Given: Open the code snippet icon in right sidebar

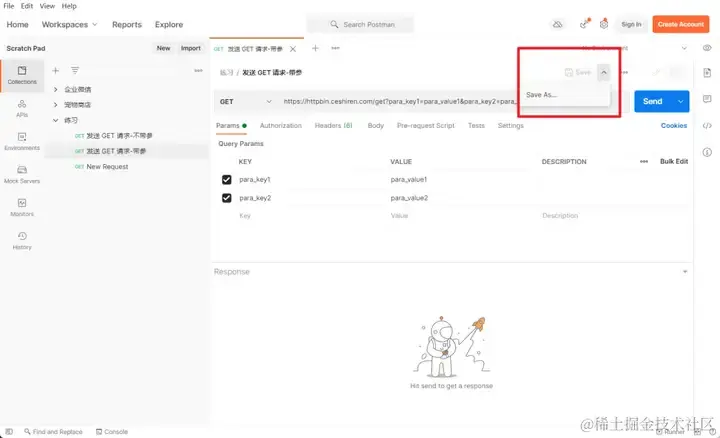Looking at the screenshot, I should 707,125.
